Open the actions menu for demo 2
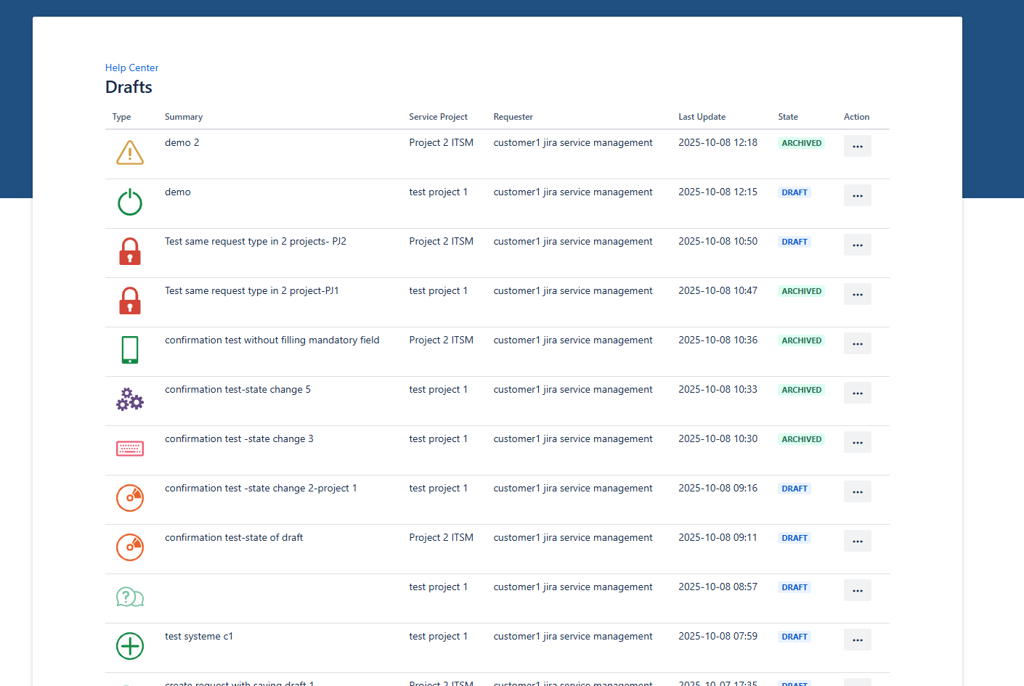 [857, 145]
